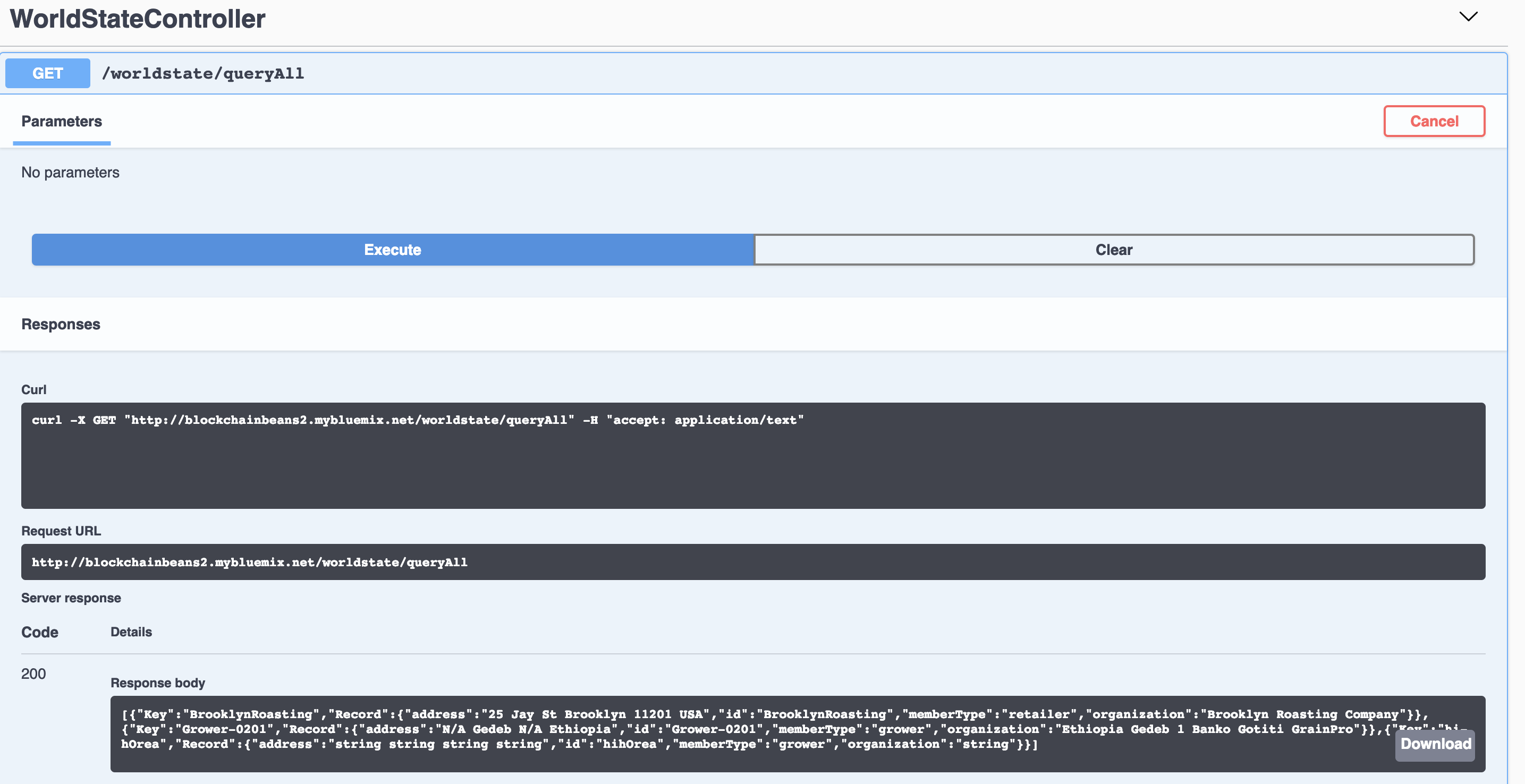1525x784 pixels.
Task: Click the Code column header
Action: 40,632
